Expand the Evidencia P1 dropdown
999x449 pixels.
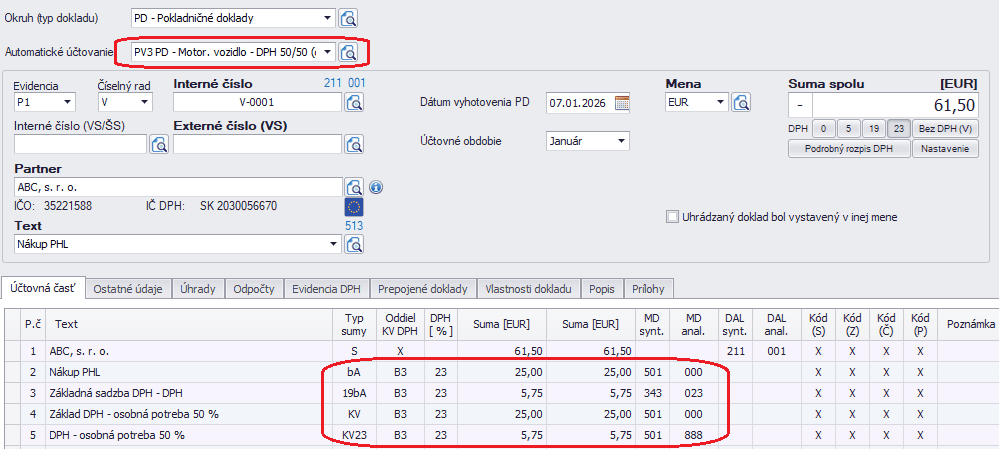pyautogui.click(x=68, y=102)
